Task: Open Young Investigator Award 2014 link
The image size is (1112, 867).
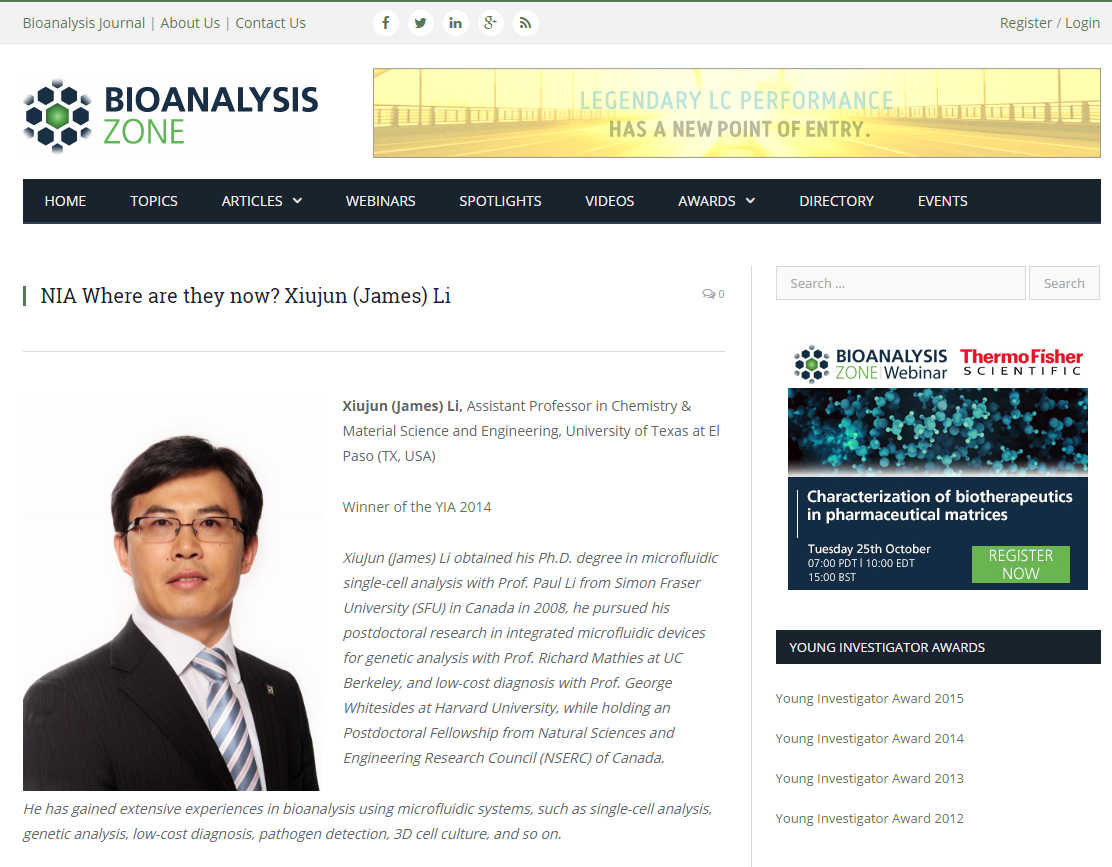Action: click(x=869, y=738)
